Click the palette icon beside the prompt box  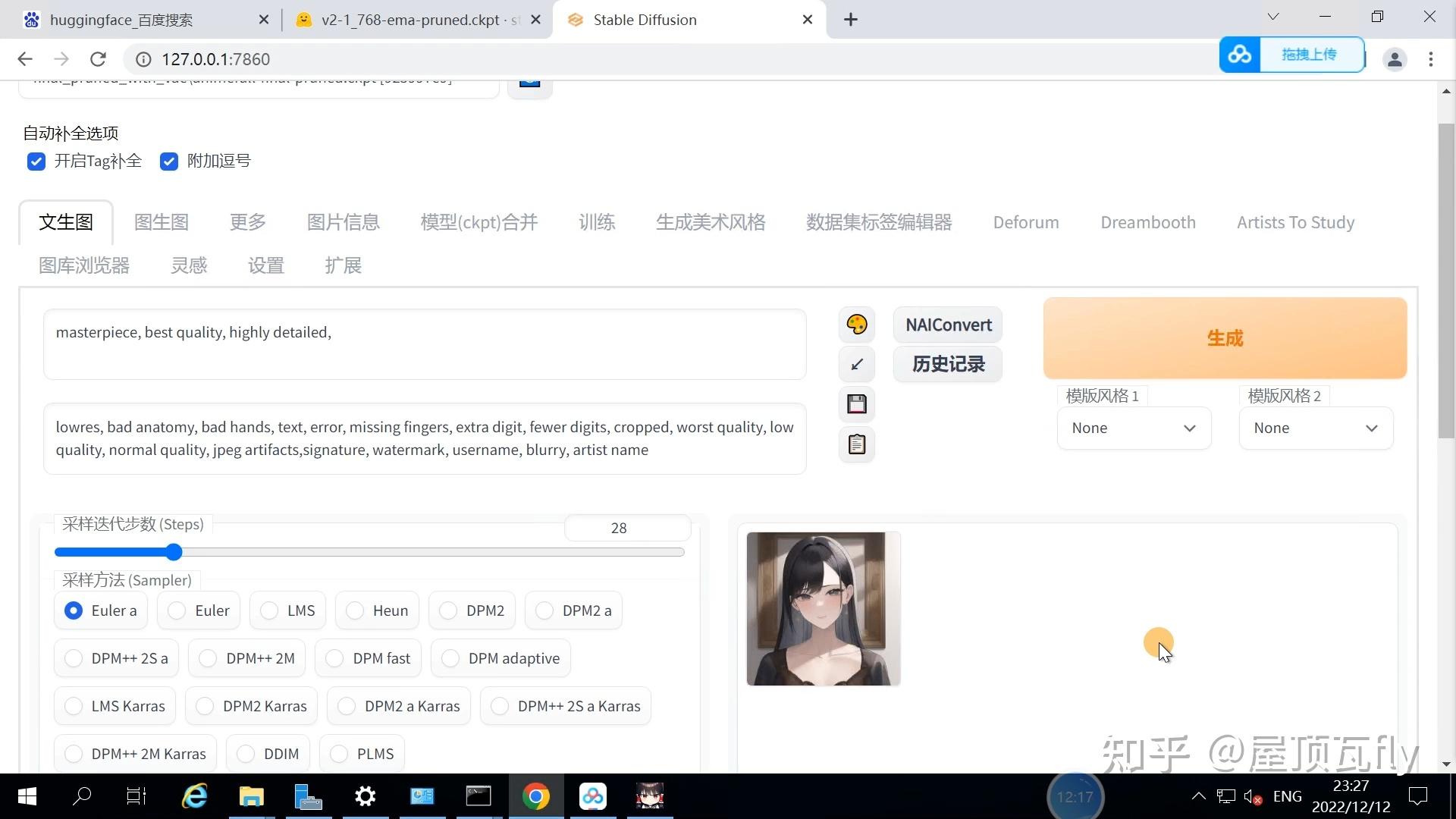(x=857, y=325)
